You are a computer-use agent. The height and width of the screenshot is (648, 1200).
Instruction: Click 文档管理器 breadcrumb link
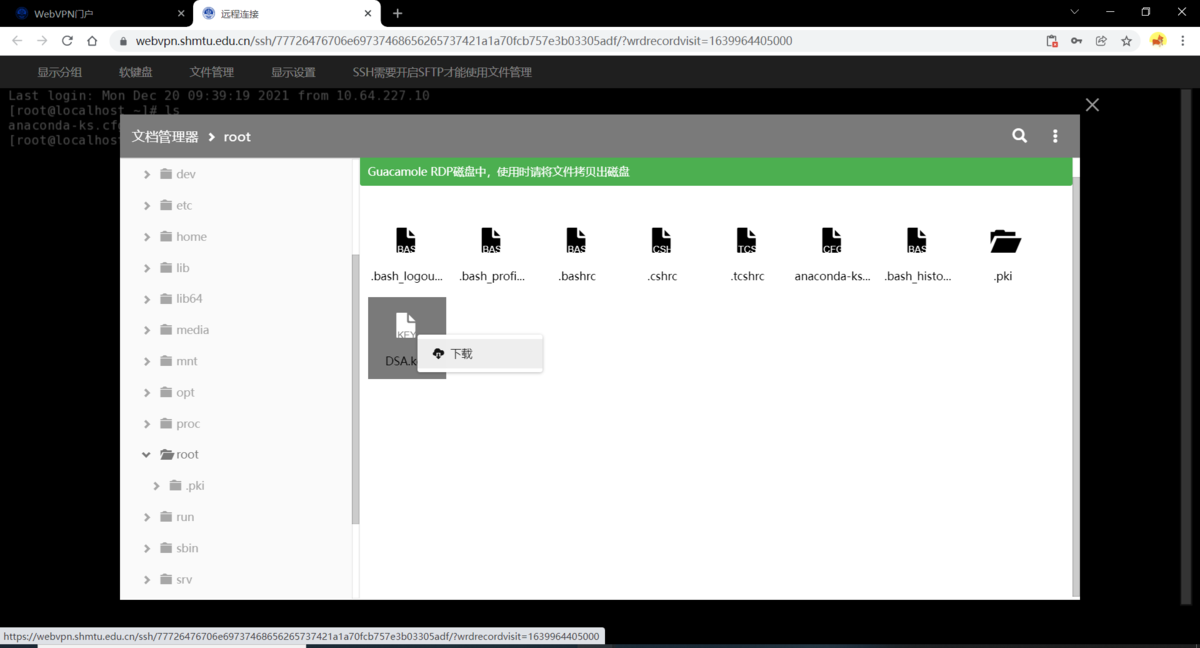click(165, 137)
